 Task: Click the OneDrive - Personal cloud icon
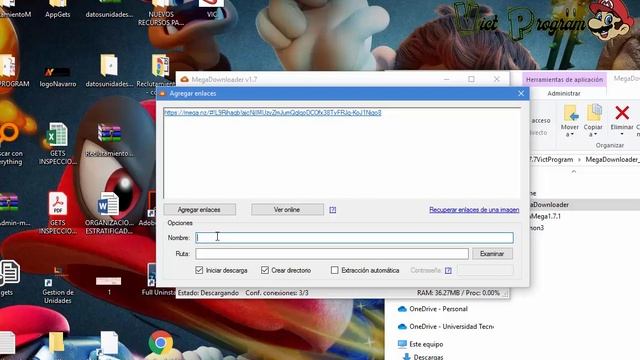(402, 309)
